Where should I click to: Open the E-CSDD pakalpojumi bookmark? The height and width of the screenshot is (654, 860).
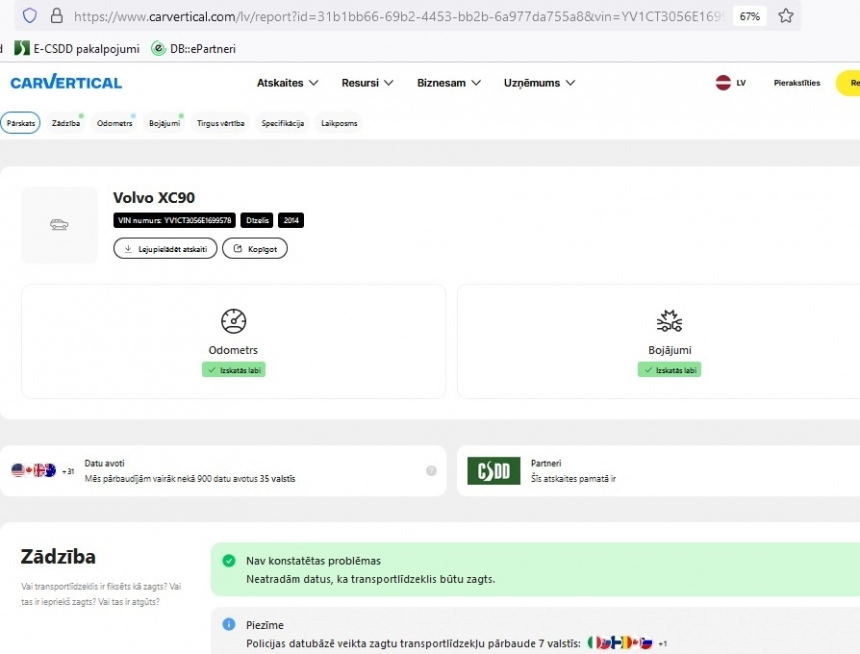point(77,49)
